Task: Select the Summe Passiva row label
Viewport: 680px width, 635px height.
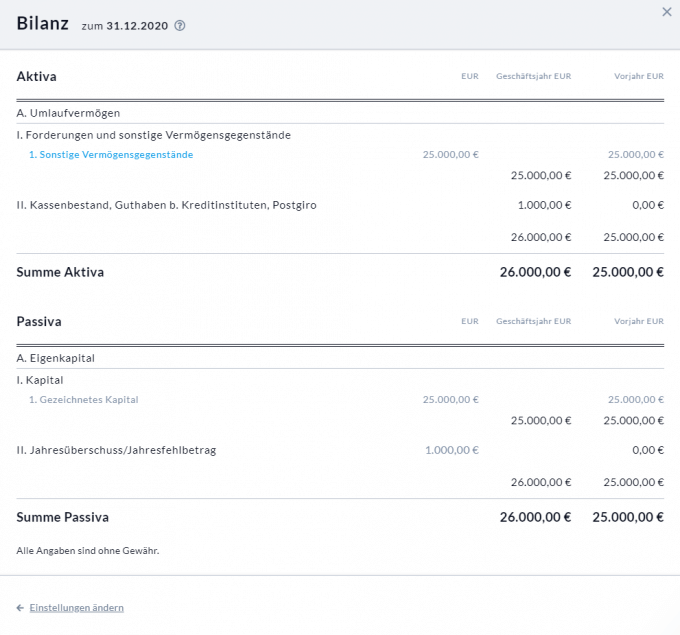Action: tap(63, 517)
